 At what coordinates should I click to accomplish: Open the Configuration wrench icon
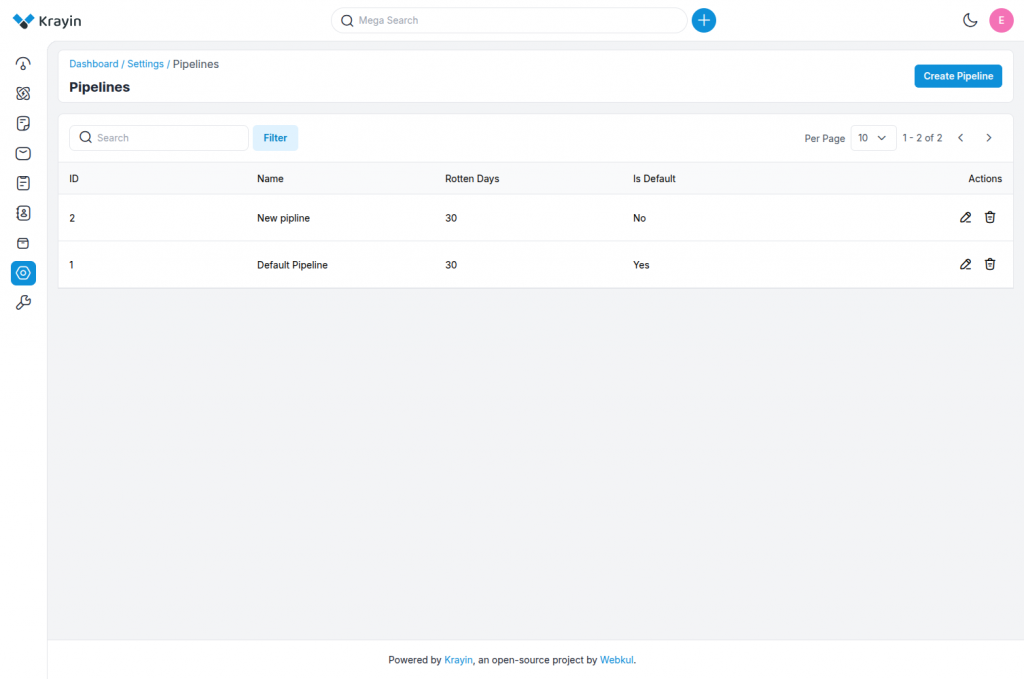(23, 302)
